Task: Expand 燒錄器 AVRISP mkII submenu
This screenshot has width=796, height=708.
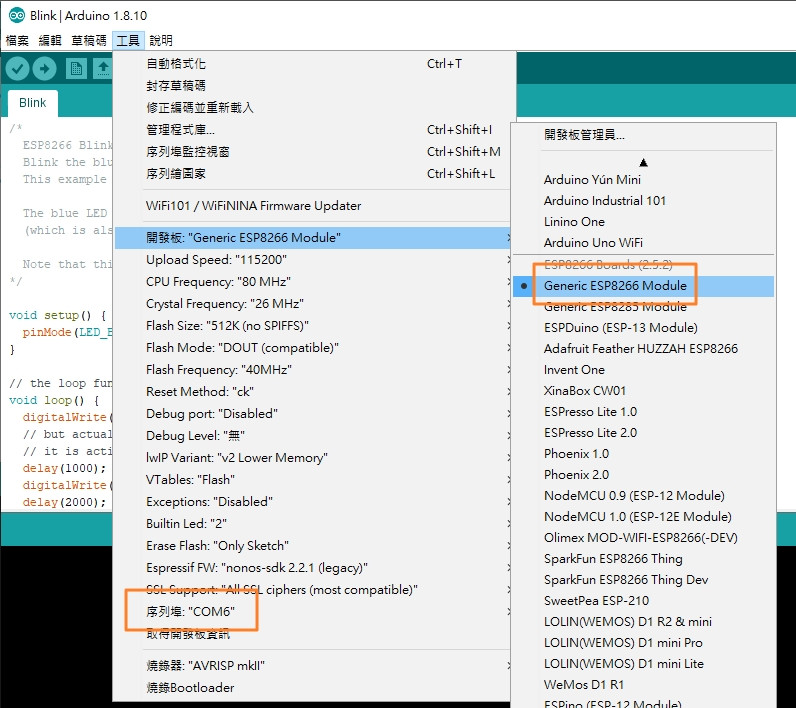Action: (x=311, y=666)
